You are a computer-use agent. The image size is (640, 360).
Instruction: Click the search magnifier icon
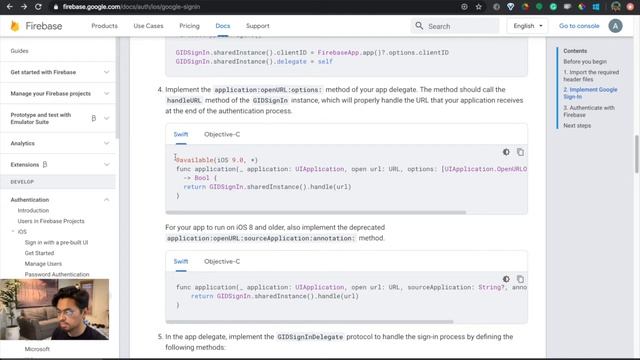point(419,26)
